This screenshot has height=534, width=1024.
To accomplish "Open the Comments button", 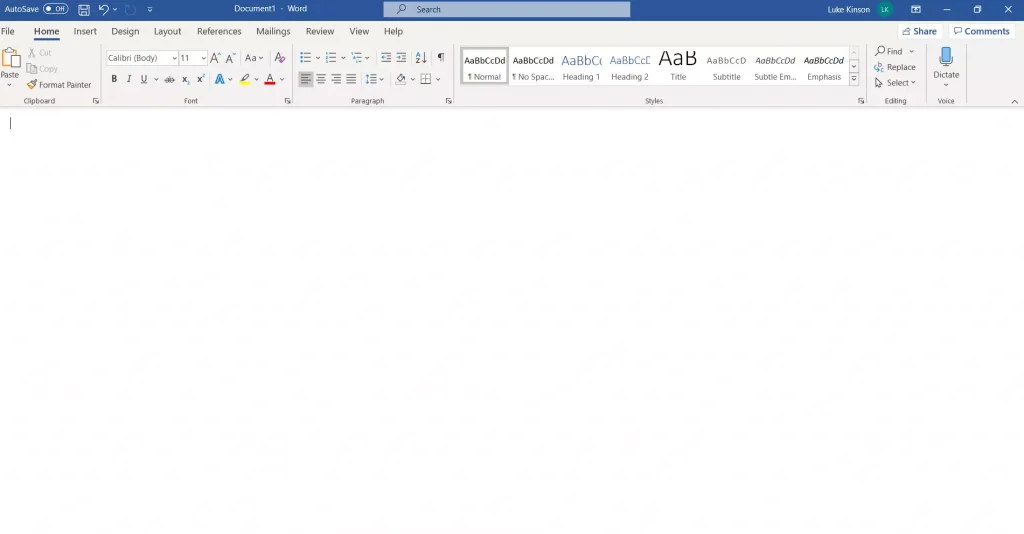I will (981, 31).
